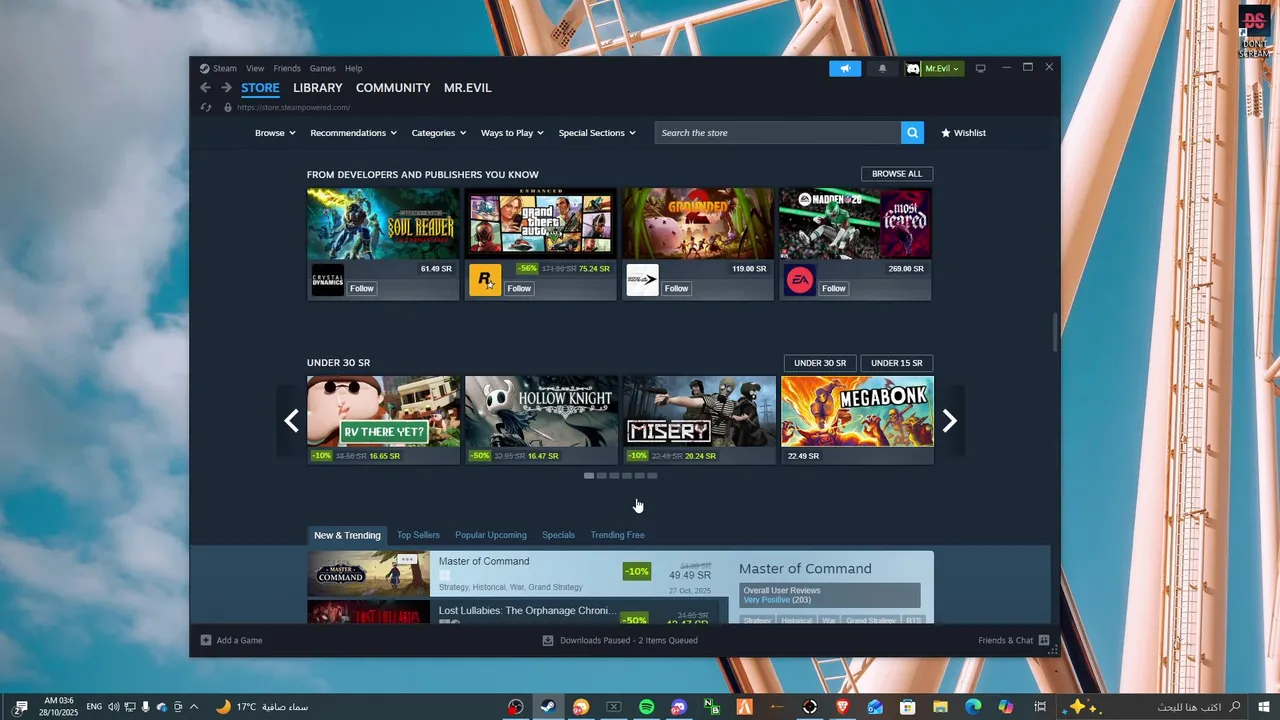
Task: Open Microsoft Edge from the taskbar
Action: click(x=973, y=707)
